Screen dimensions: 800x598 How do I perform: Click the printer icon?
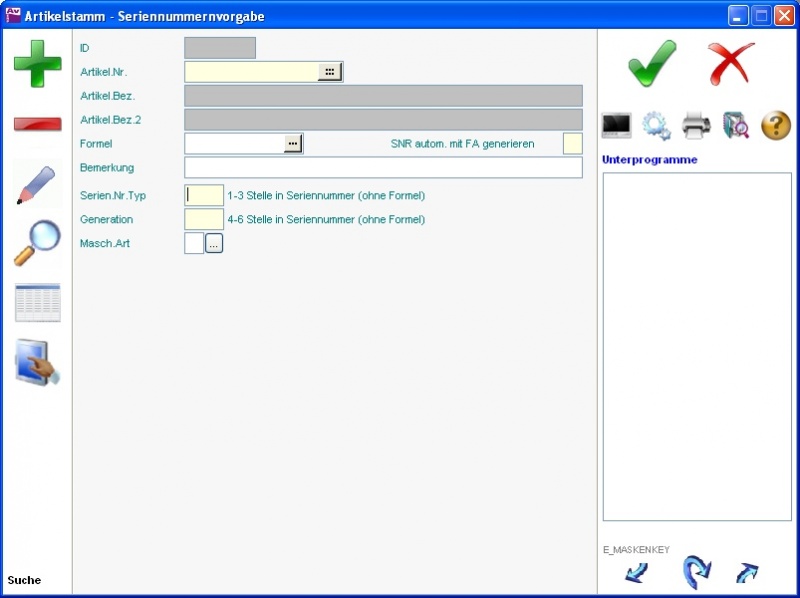coord(696,126)
